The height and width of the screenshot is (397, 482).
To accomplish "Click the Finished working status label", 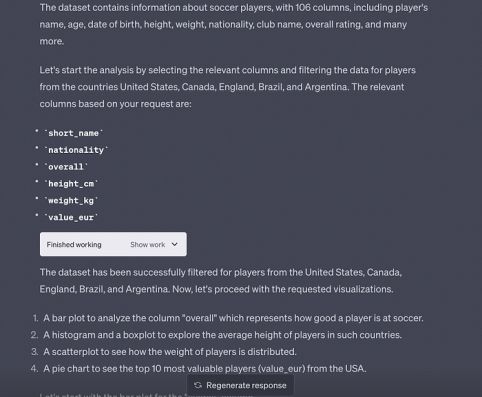I will 74,244.
